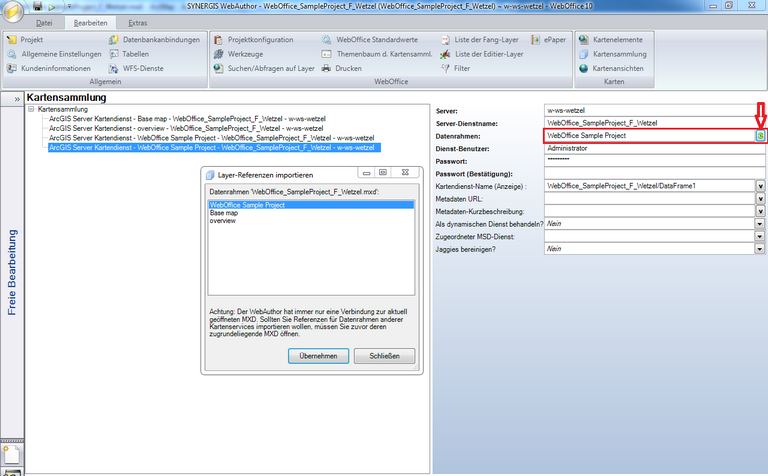Open the Projekt ribbon icon
The height and width of the screenshot is (476, 768).
tap(11, 40)
